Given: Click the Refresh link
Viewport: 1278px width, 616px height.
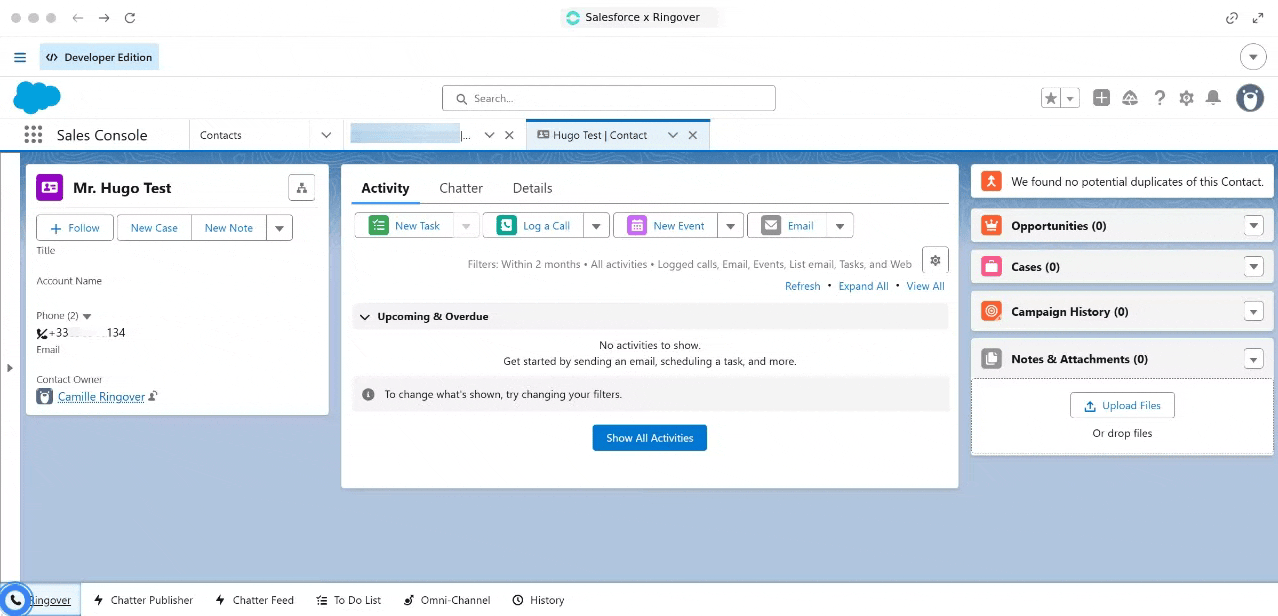Looking at the screenshot, I should pyautogui.click(x=803, y=286).
